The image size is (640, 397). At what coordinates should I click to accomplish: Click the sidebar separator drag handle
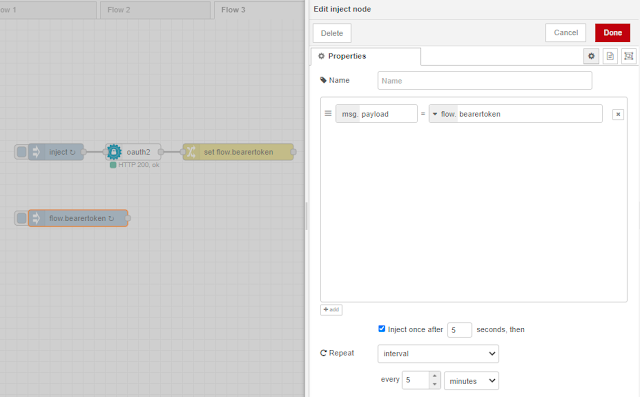point(307,216)
